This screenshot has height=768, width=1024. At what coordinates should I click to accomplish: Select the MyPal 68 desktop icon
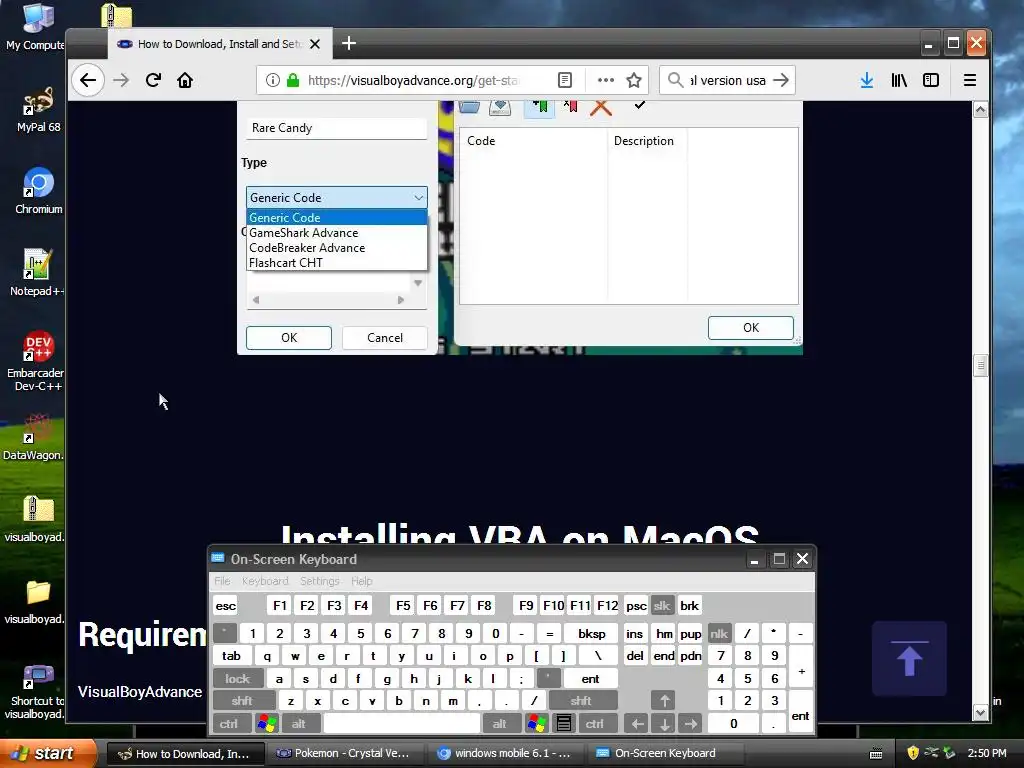tap(38, 110)
